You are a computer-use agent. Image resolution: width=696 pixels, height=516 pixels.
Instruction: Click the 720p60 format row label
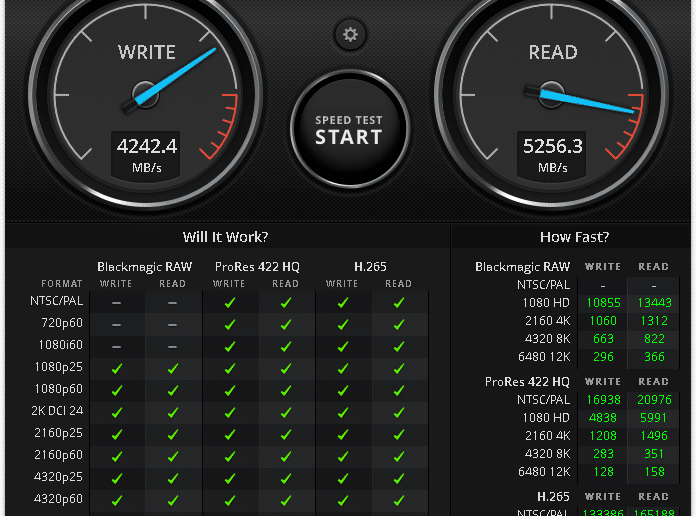coord(62,323)
